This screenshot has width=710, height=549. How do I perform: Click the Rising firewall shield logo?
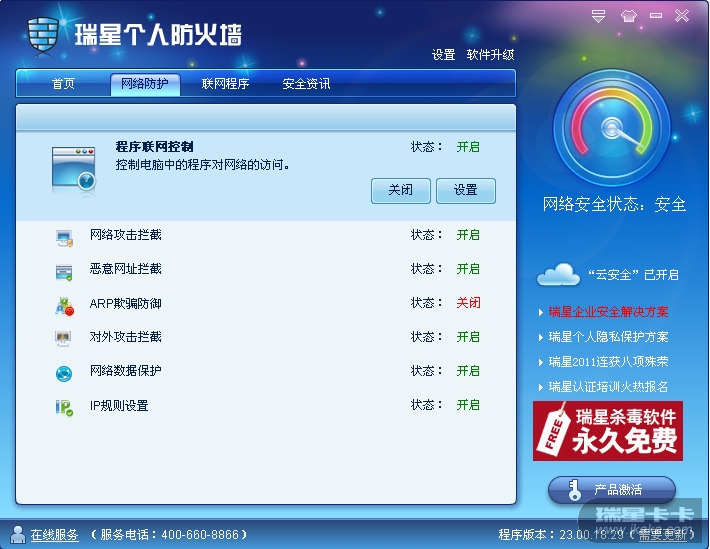point(43,35)
